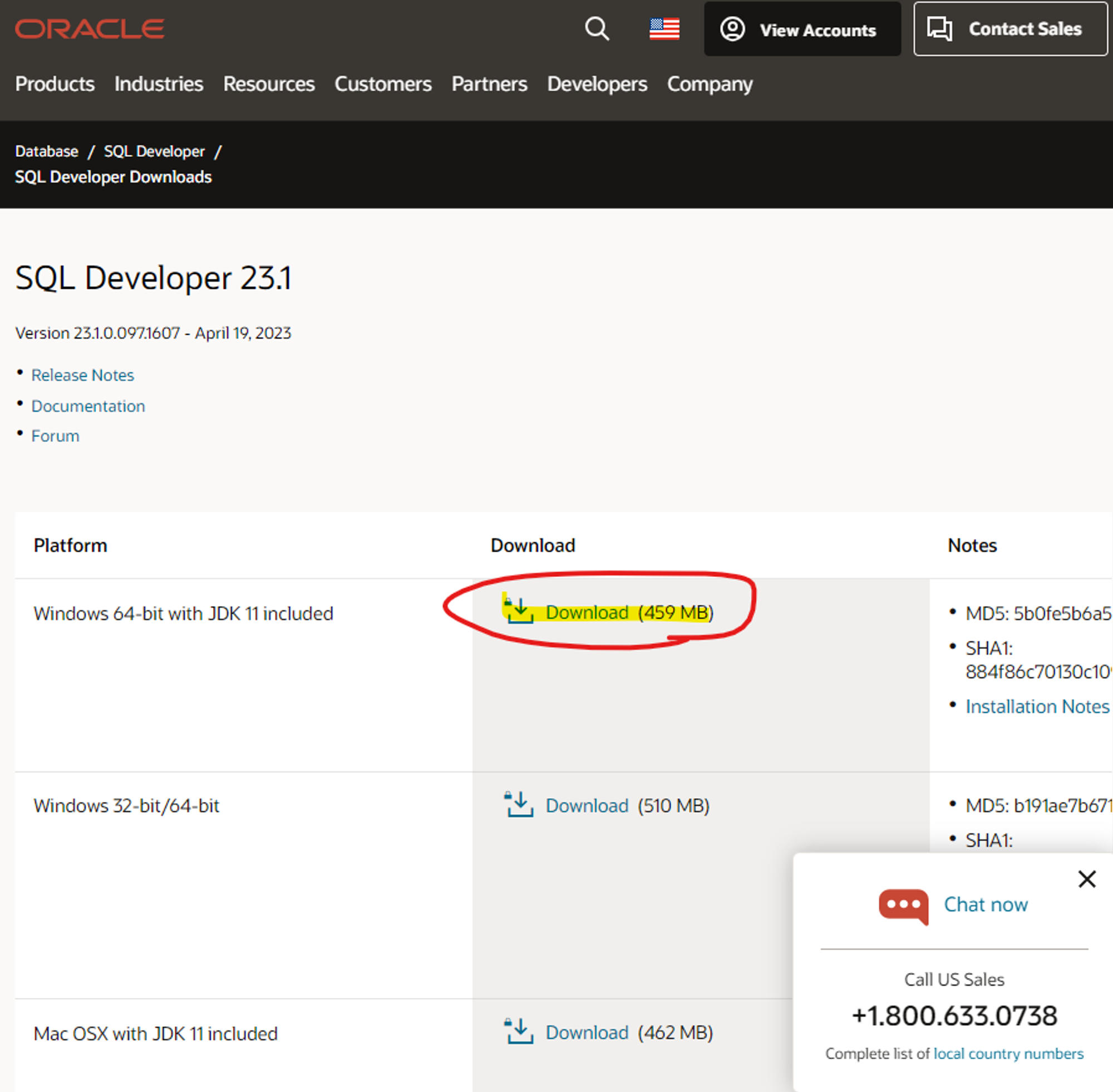Open the Products menu
The width and height of the screenshot is (1113, 1092).
click(55, 84)
